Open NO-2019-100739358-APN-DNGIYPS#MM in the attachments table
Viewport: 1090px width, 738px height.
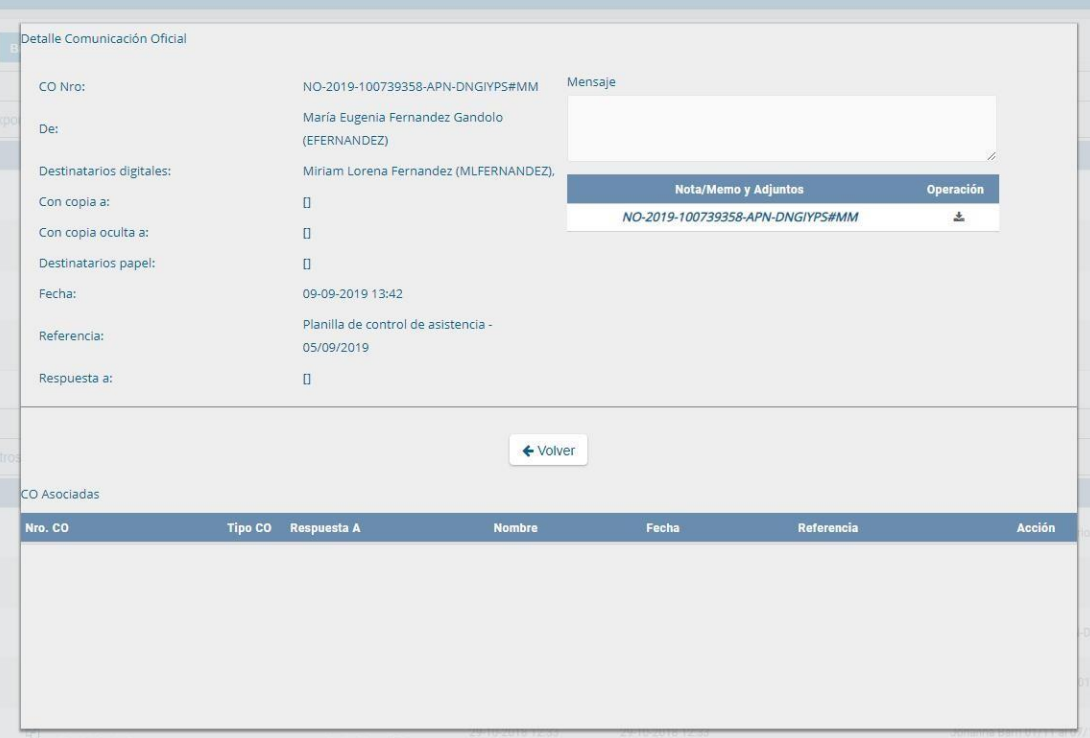740,217
